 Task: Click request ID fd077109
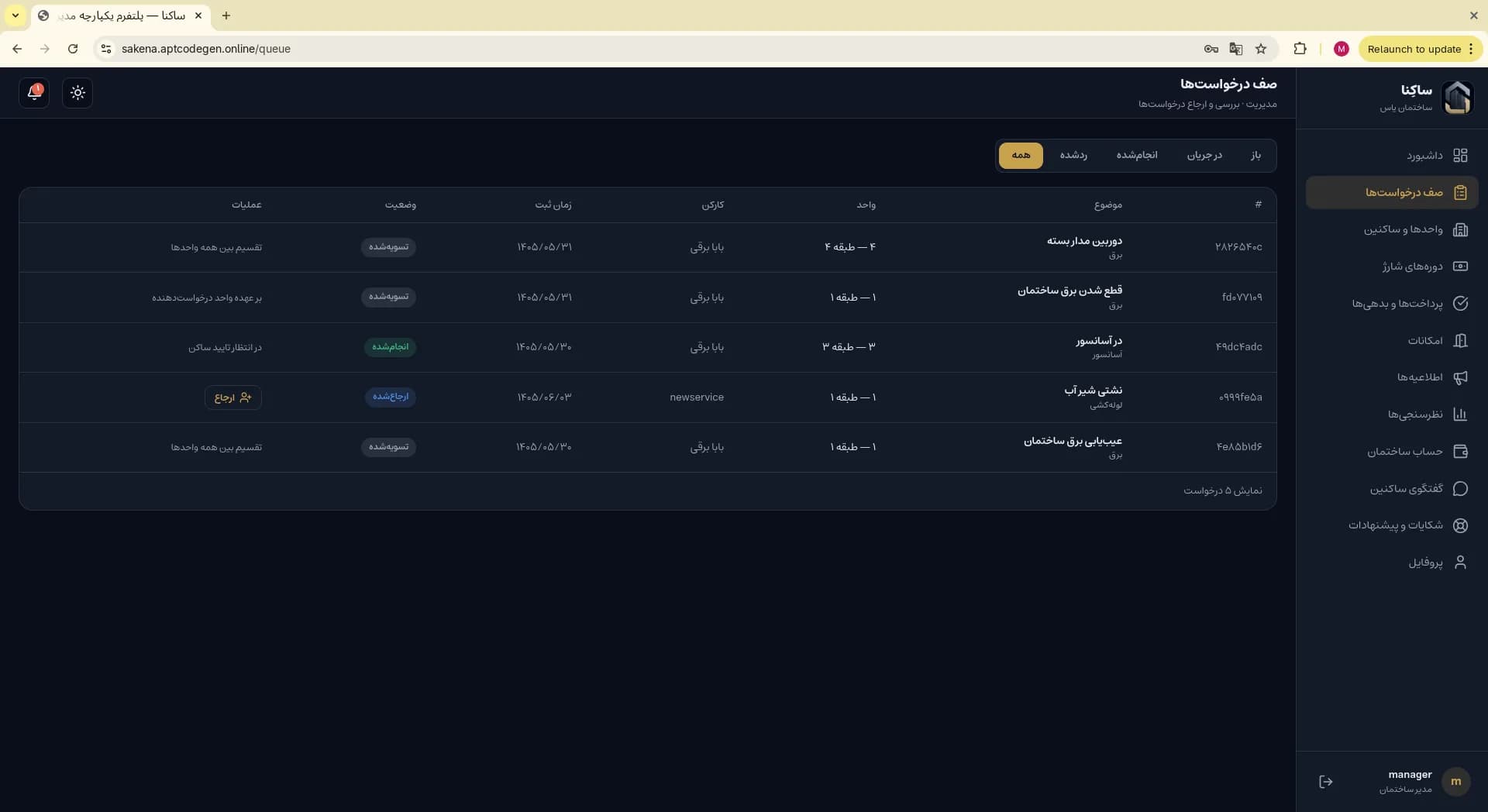pyautogui.click(x=1242, y=298)
